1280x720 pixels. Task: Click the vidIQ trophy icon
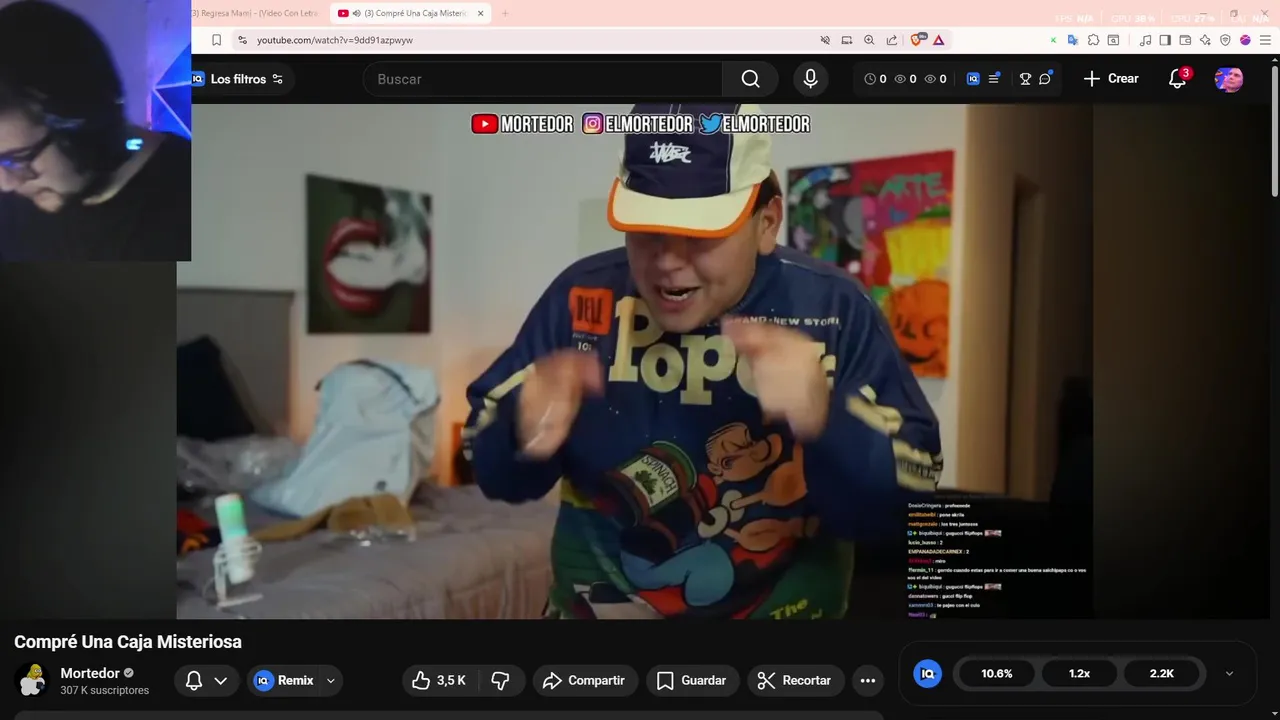pyautogui.click(x=1025, y=79)
